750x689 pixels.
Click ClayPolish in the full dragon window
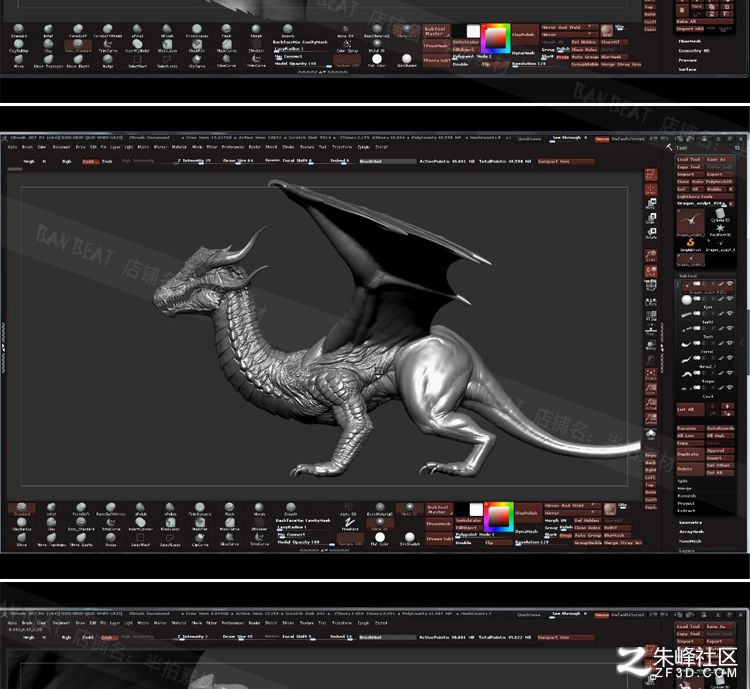(x=527, y=513)
